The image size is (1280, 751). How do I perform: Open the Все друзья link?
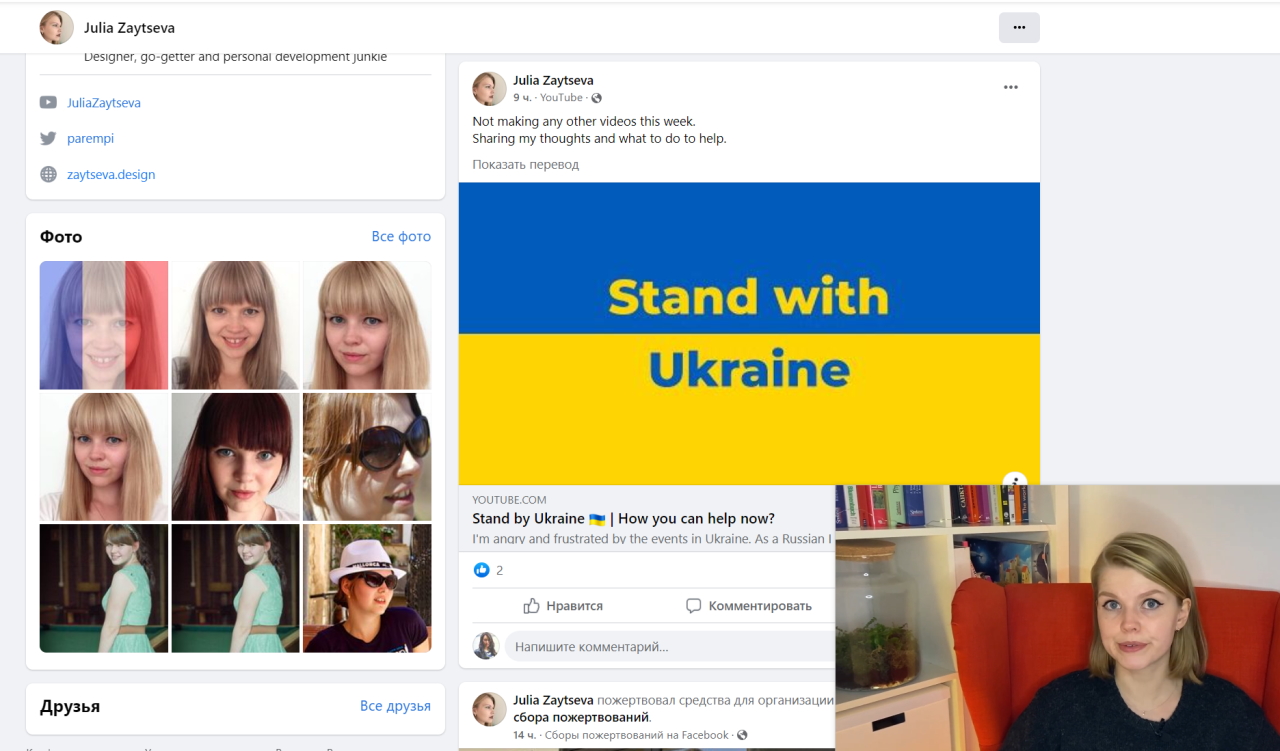[x=395, y=706]
